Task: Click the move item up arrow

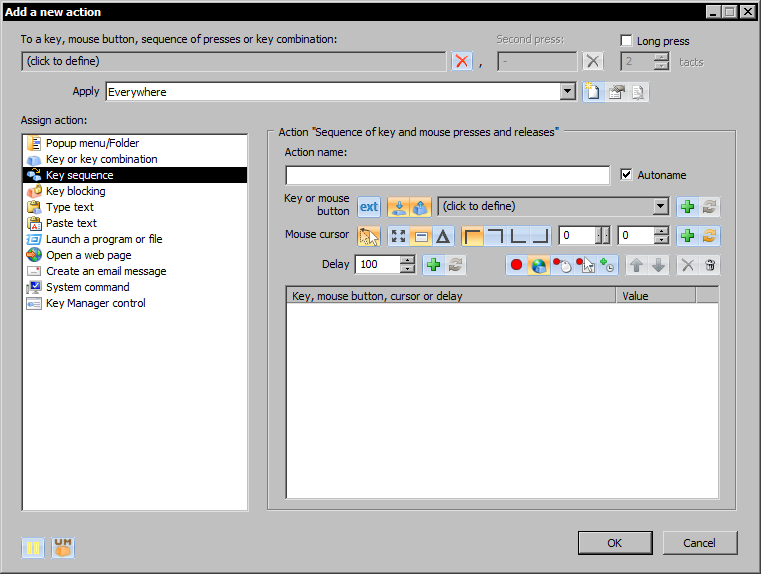Action: pos(636,265)
